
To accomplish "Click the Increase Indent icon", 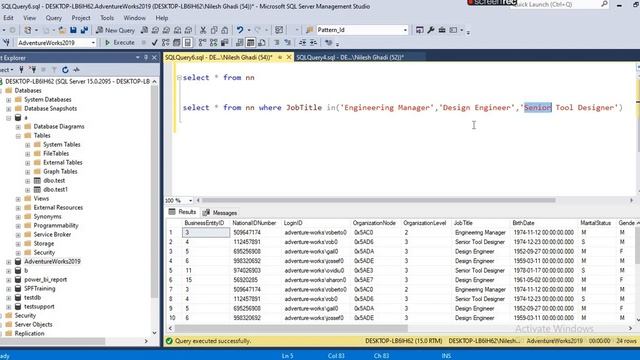I will click(x=313, y=42).
